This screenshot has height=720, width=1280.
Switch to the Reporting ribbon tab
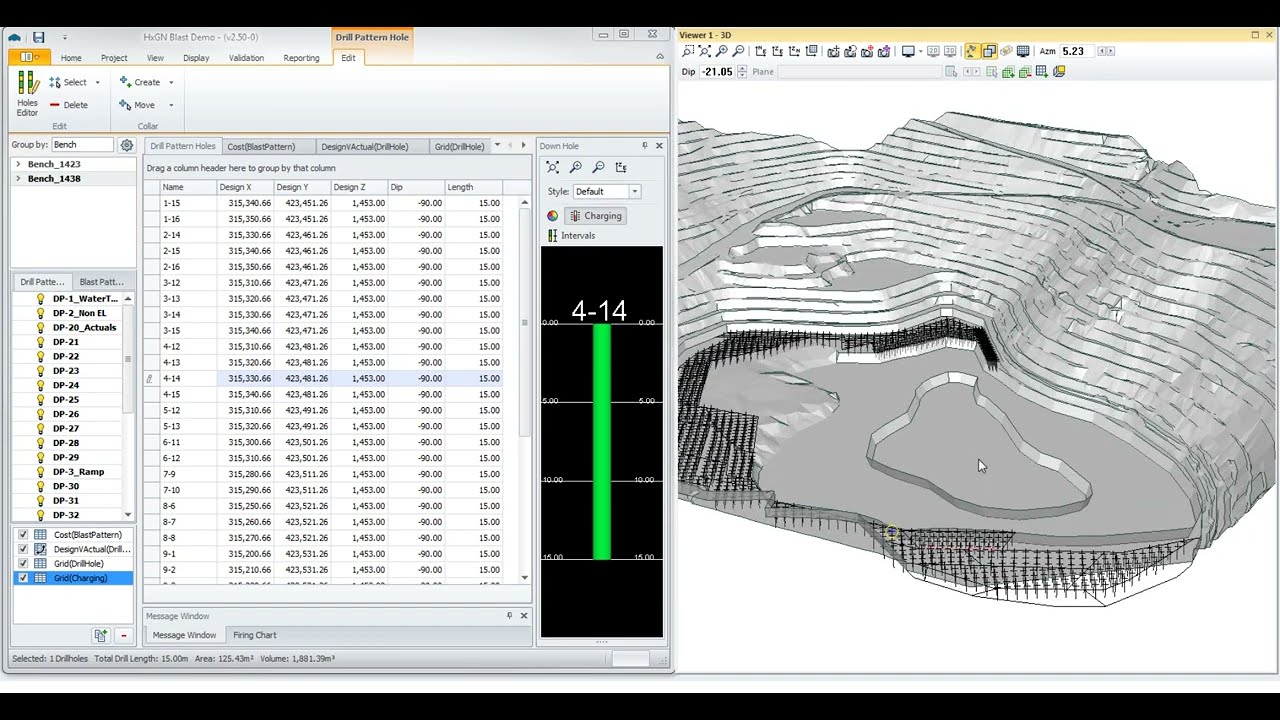click(x=301, y=58)
